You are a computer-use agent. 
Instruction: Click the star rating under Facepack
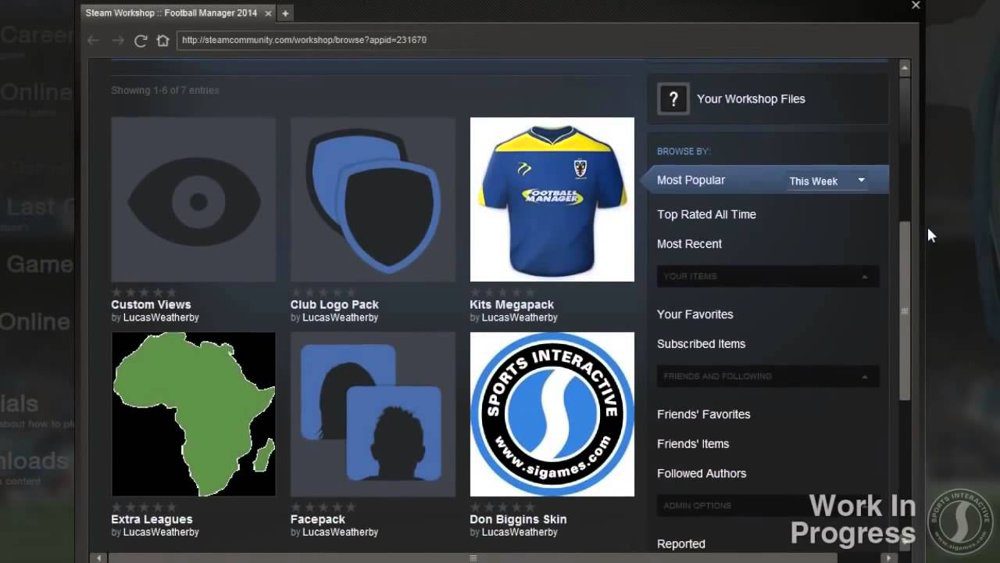click(323, 507)
